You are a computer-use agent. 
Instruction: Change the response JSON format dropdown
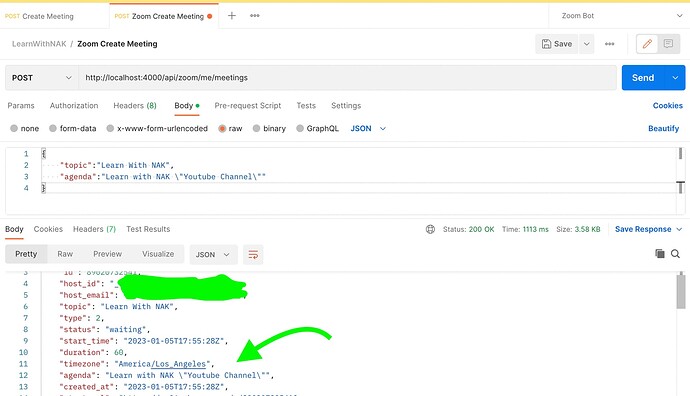click(213, 255)
